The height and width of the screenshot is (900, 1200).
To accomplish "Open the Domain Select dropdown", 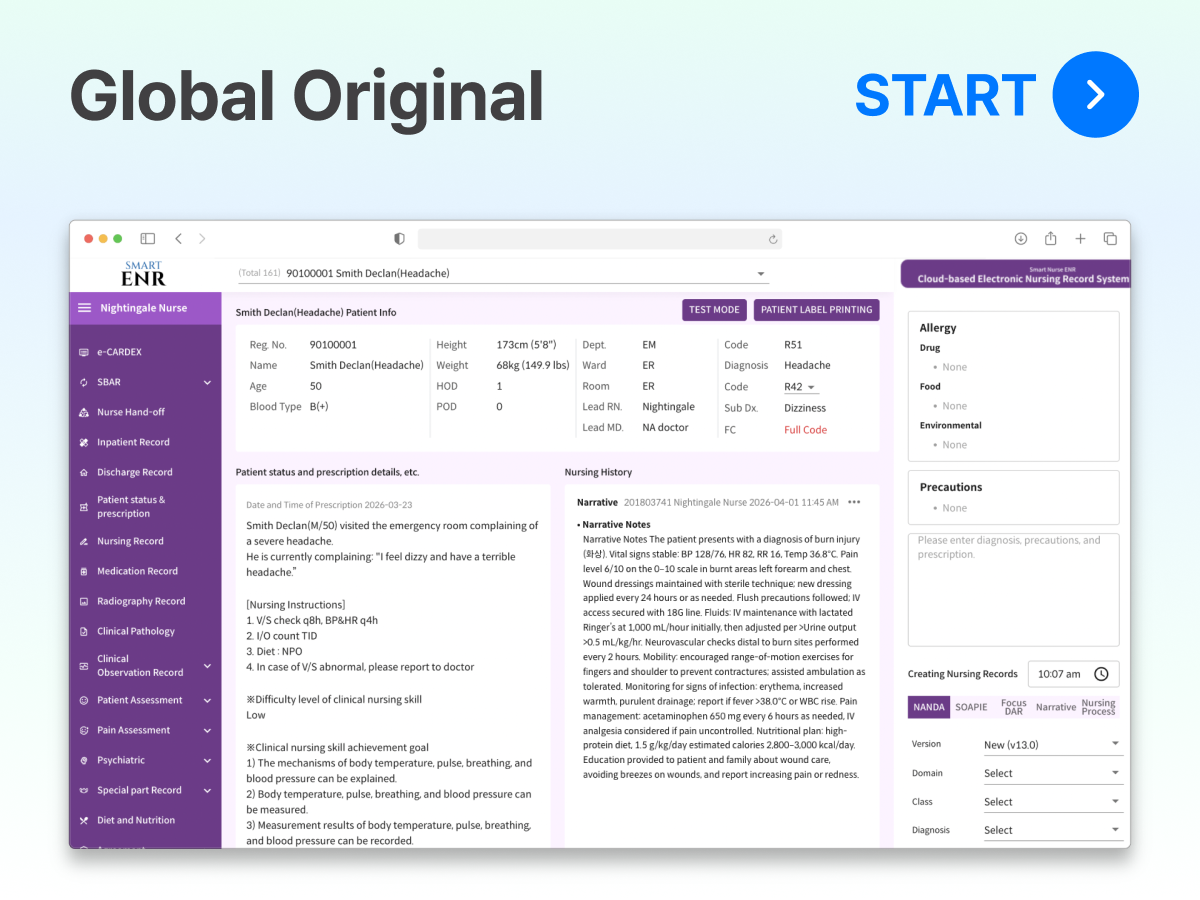I will click(x=1053, y=773).
